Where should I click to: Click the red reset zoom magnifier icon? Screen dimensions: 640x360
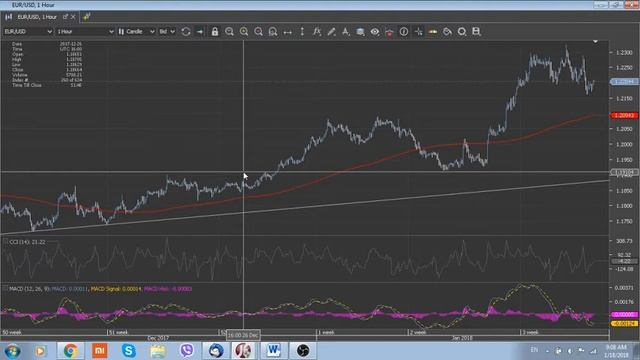click(258, 31)
